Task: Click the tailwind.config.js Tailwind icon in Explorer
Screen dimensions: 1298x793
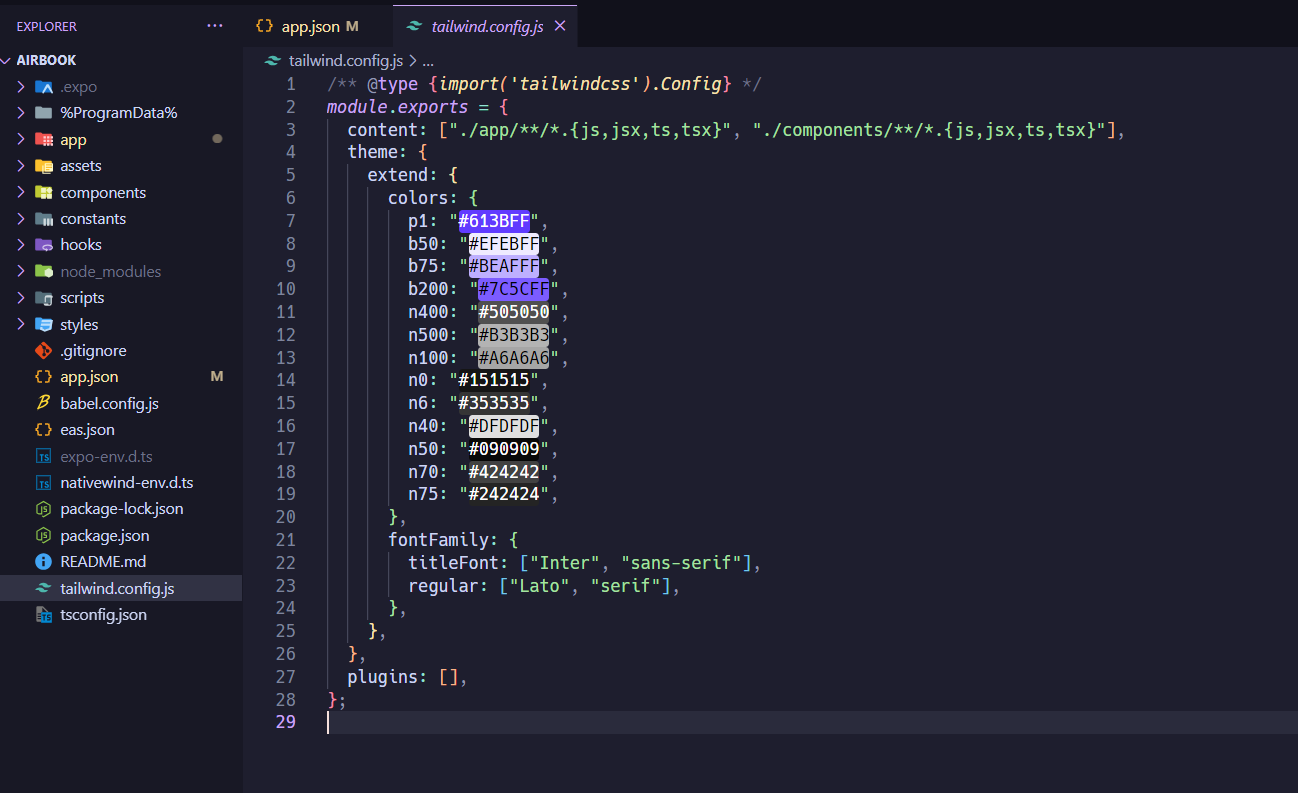Action: pos(43,589)
